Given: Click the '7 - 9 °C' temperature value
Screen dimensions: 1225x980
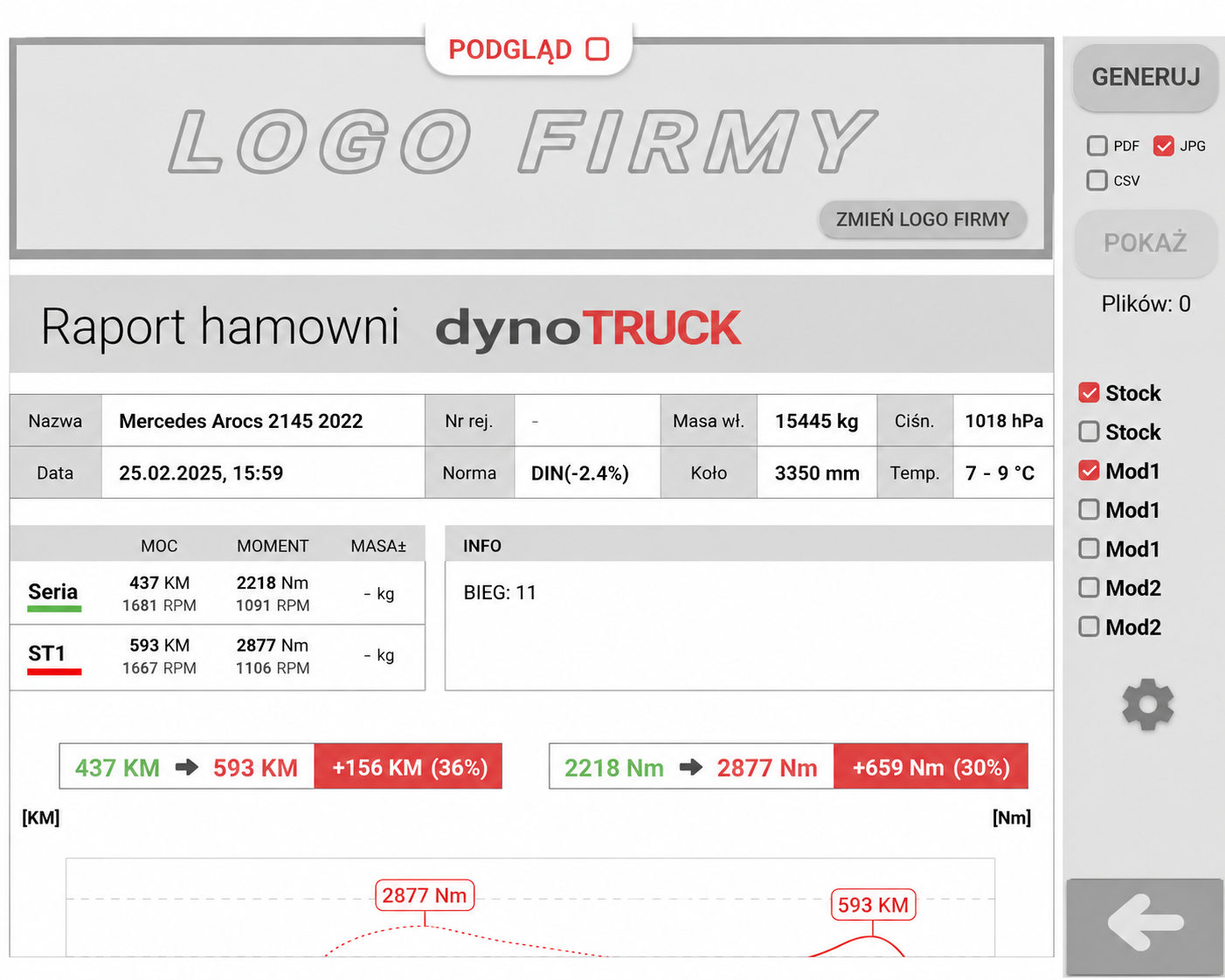Looking at the screenshot, I should click(1000, 473).
